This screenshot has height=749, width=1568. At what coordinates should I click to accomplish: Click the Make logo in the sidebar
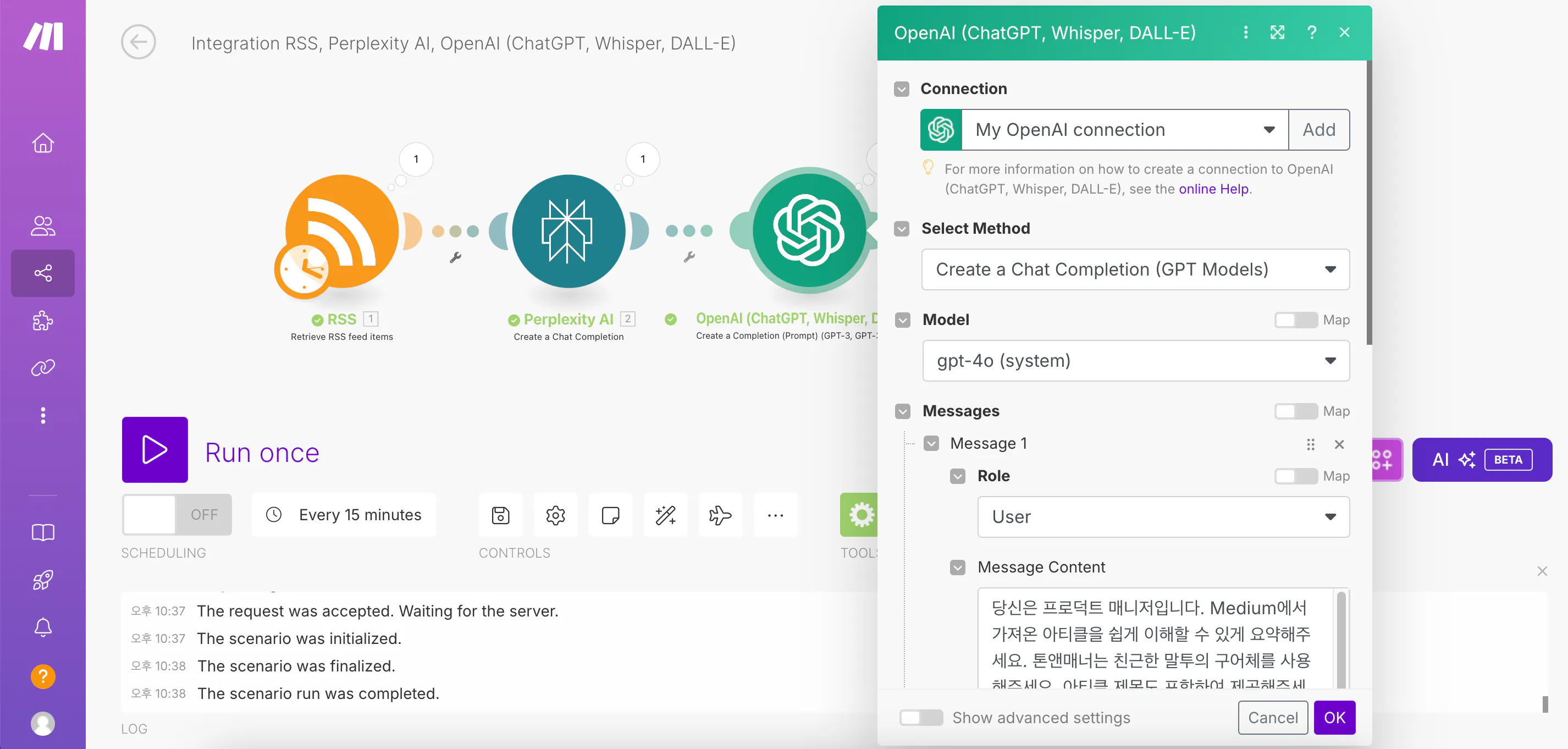pyautogui.click(x=43, y=36)
